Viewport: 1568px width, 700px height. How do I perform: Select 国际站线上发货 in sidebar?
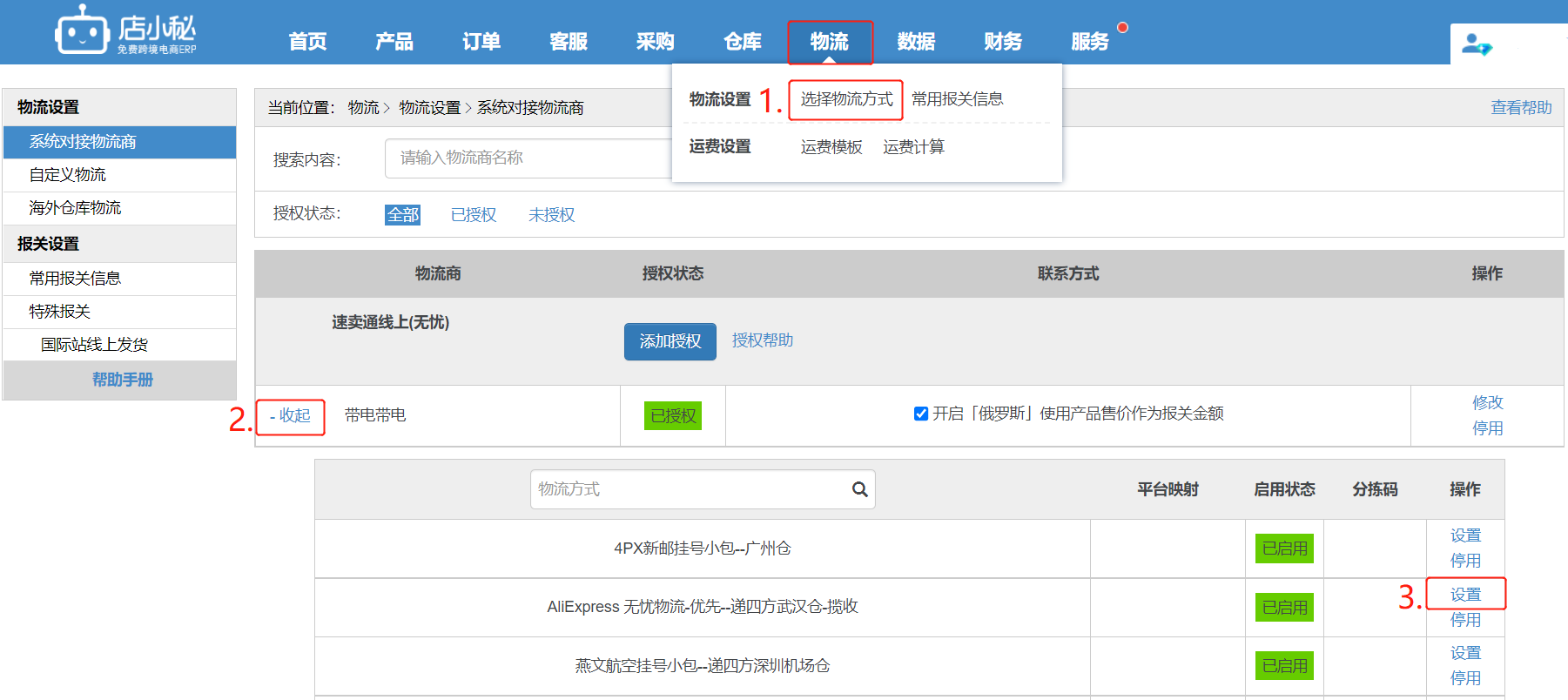(x=119, y=345)
